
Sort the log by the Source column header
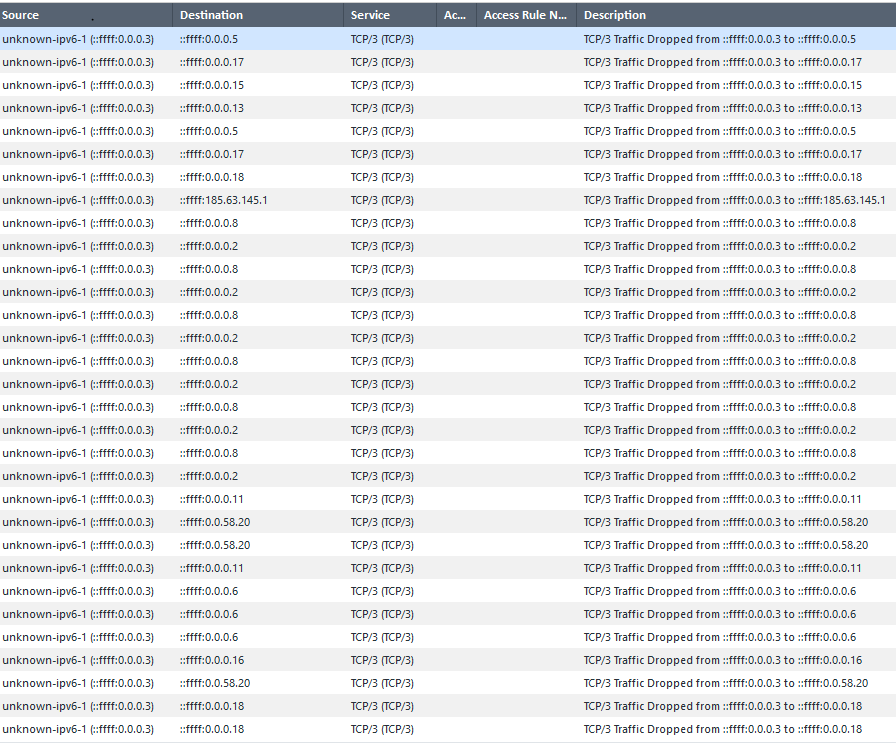point(86,15)
